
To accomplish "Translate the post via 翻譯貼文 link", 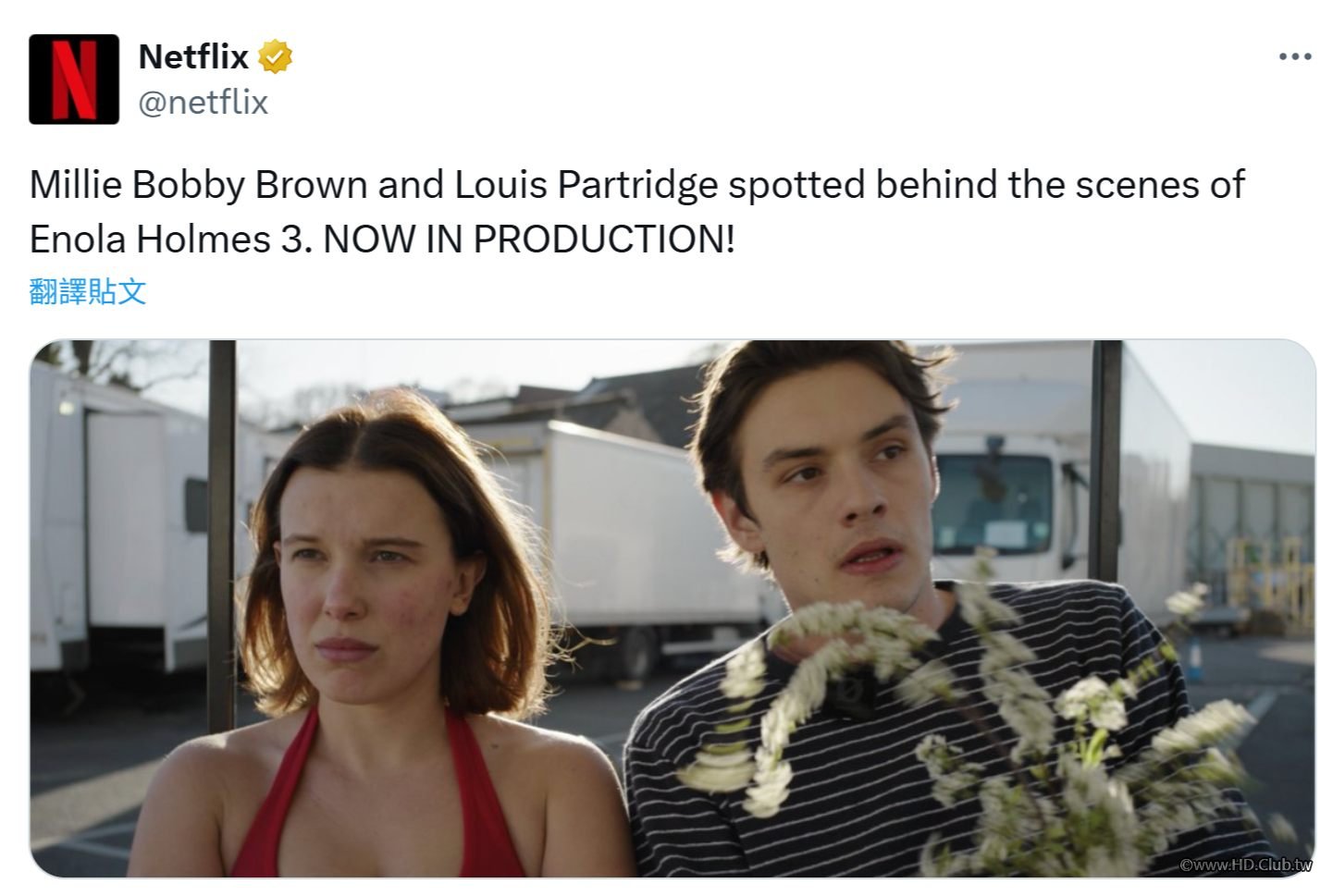I will [88, 292].
